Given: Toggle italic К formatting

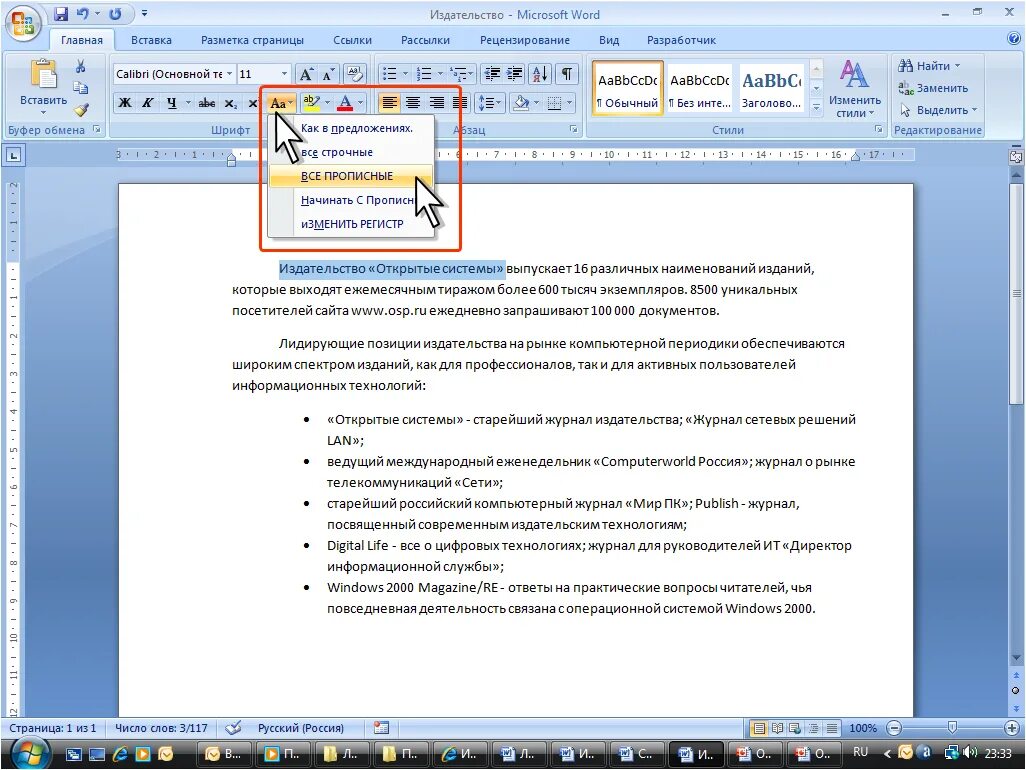Looking at the screenshot, I should (x=148, y=103).
